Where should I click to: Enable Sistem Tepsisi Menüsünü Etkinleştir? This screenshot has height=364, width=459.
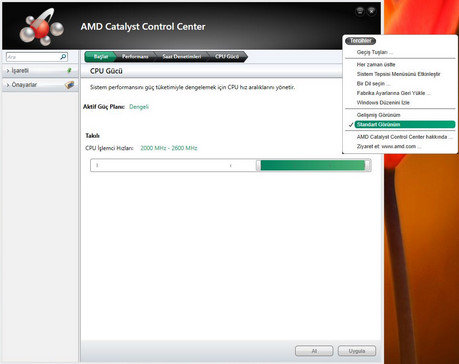pos(400,74)
